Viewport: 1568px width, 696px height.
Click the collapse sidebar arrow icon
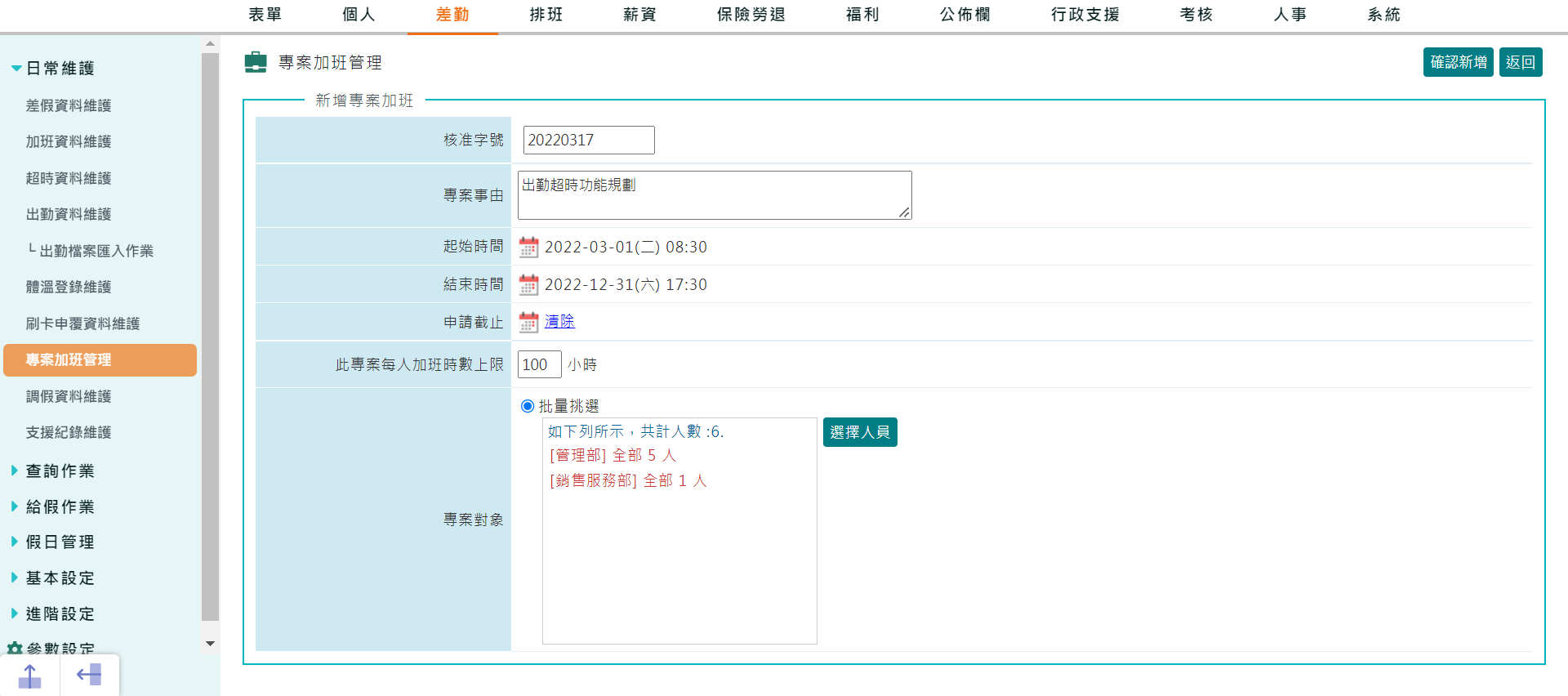click(x=89, y=675)
